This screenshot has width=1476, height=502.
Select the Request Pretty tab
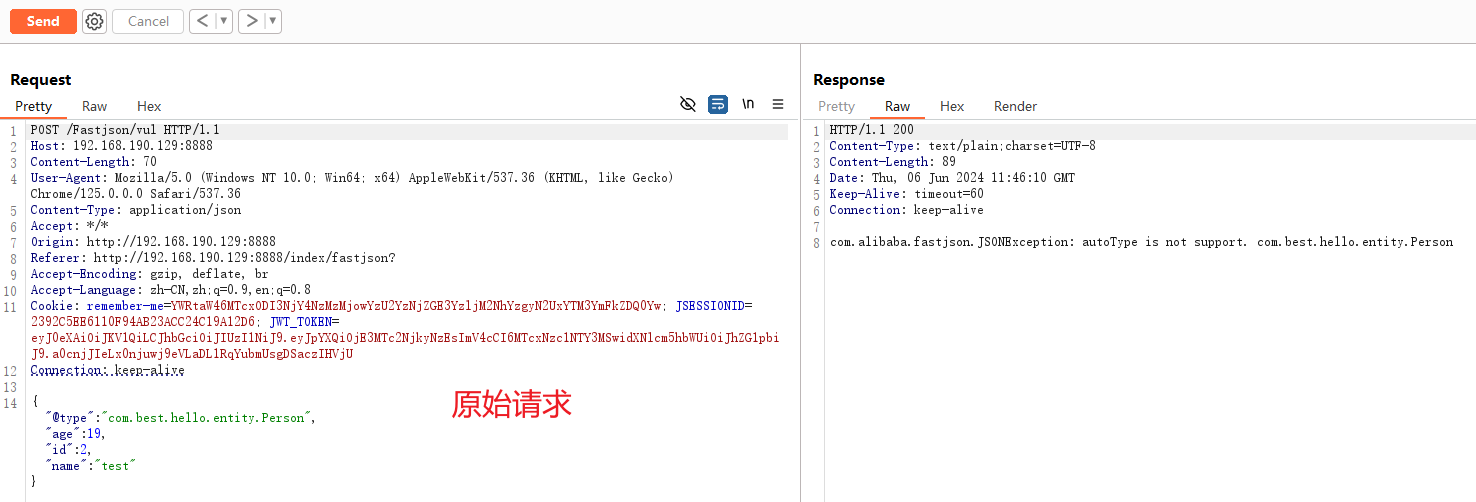33,106
